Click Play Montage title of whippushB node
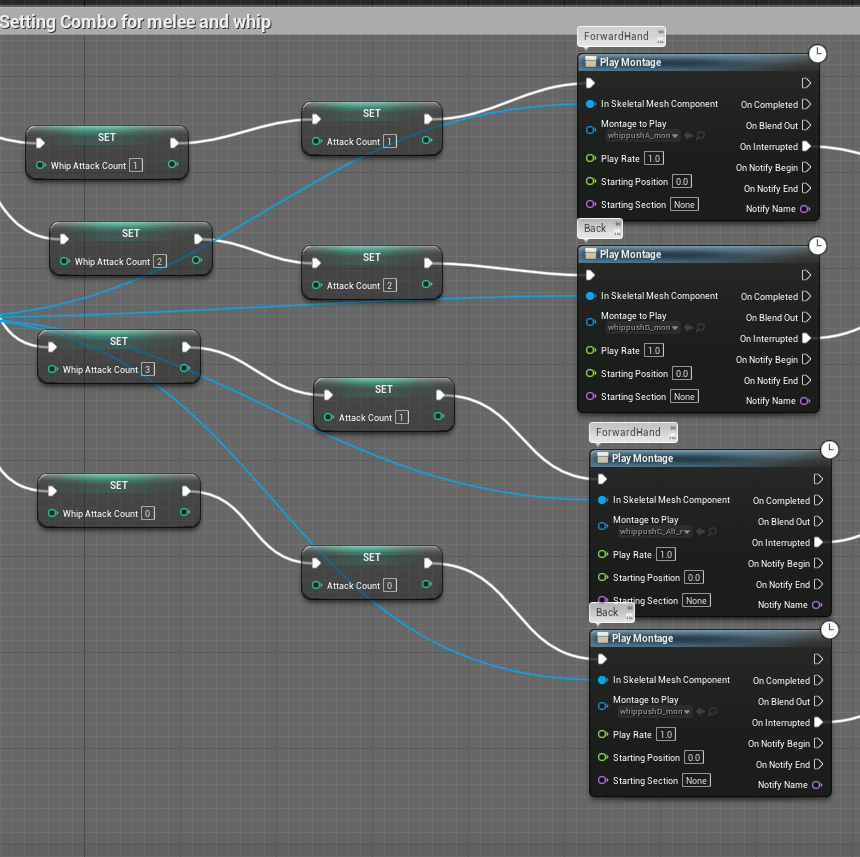The image size is (860, 857). pyautogui.click(x=630, y=255)
